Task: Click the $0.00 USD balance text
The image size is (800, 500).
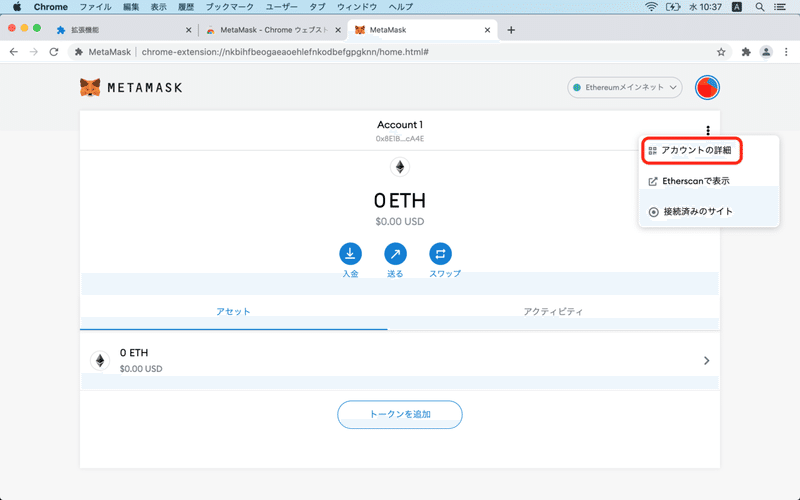Action: tap(400, 222)
